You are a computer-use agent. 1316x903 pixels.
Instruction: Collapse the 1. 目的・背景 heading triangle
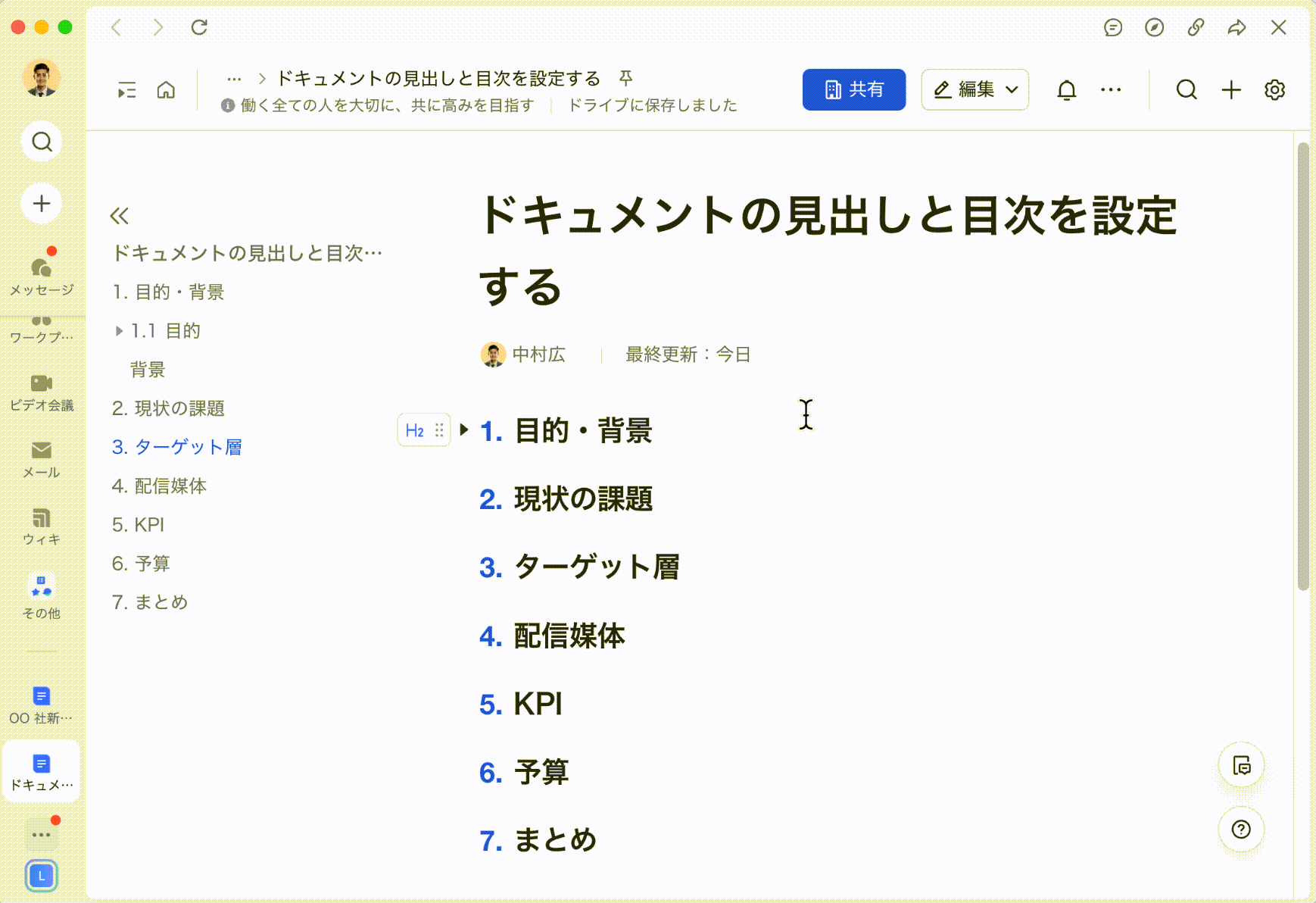464,430
